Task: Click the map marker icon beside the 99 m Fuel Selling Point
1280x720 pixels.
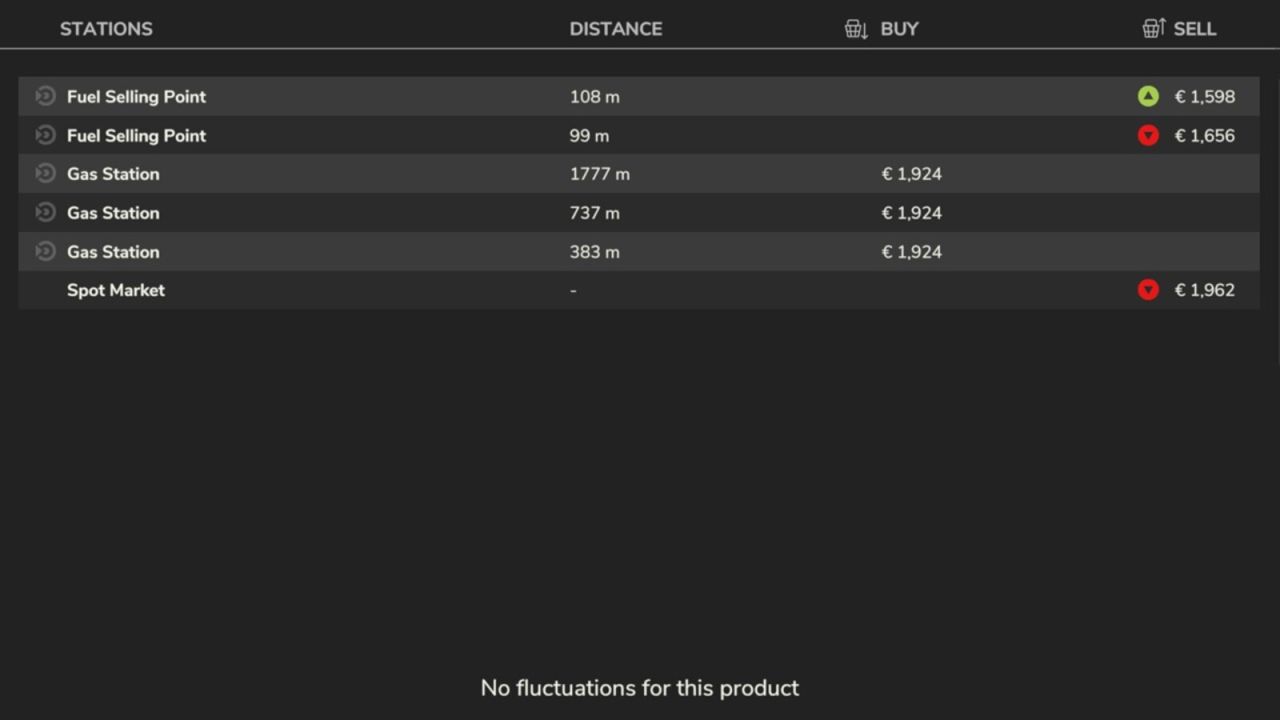Action: 45,135
